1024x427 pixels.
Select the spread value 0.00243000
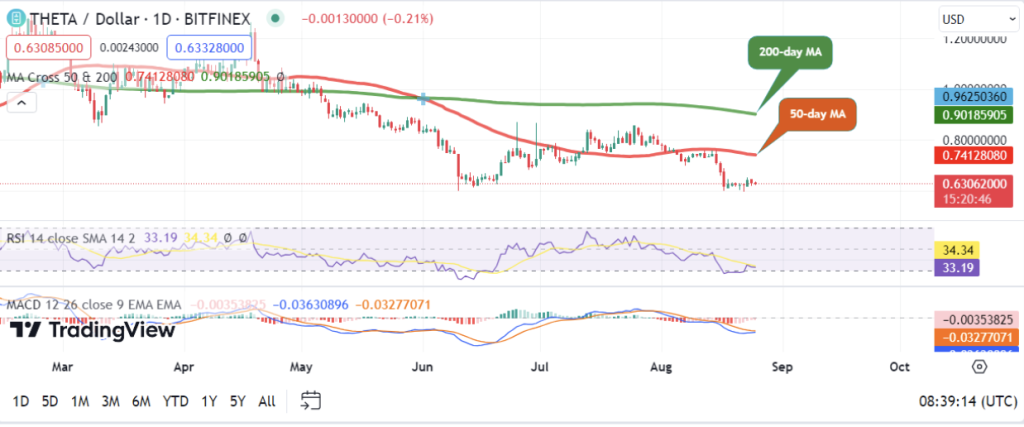click(129, 48)
